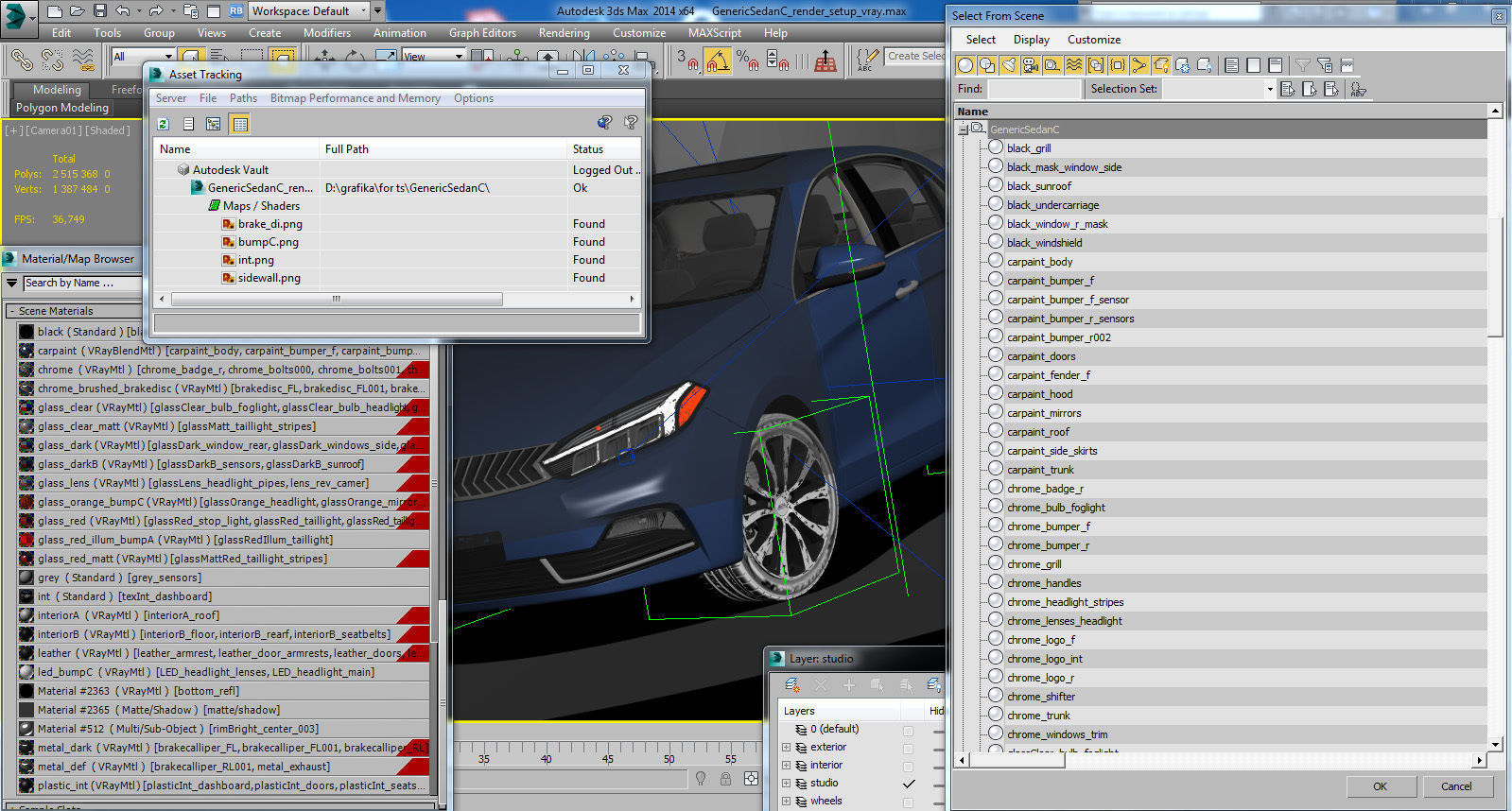Viewport: 1512px width, 811px height.
Task: Click the Status Log icon in Asset Tracking
Action: coord(188,124)
